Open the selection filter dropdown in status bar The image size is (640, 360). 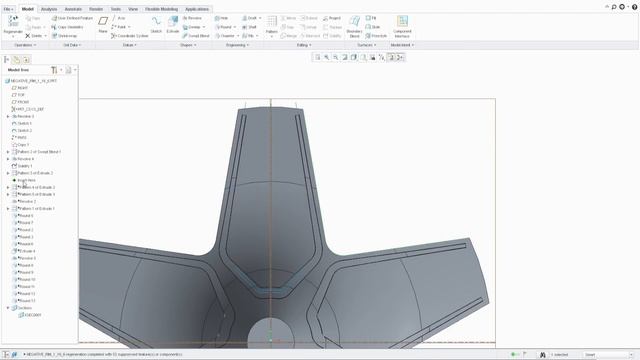(x=608, y=355)
